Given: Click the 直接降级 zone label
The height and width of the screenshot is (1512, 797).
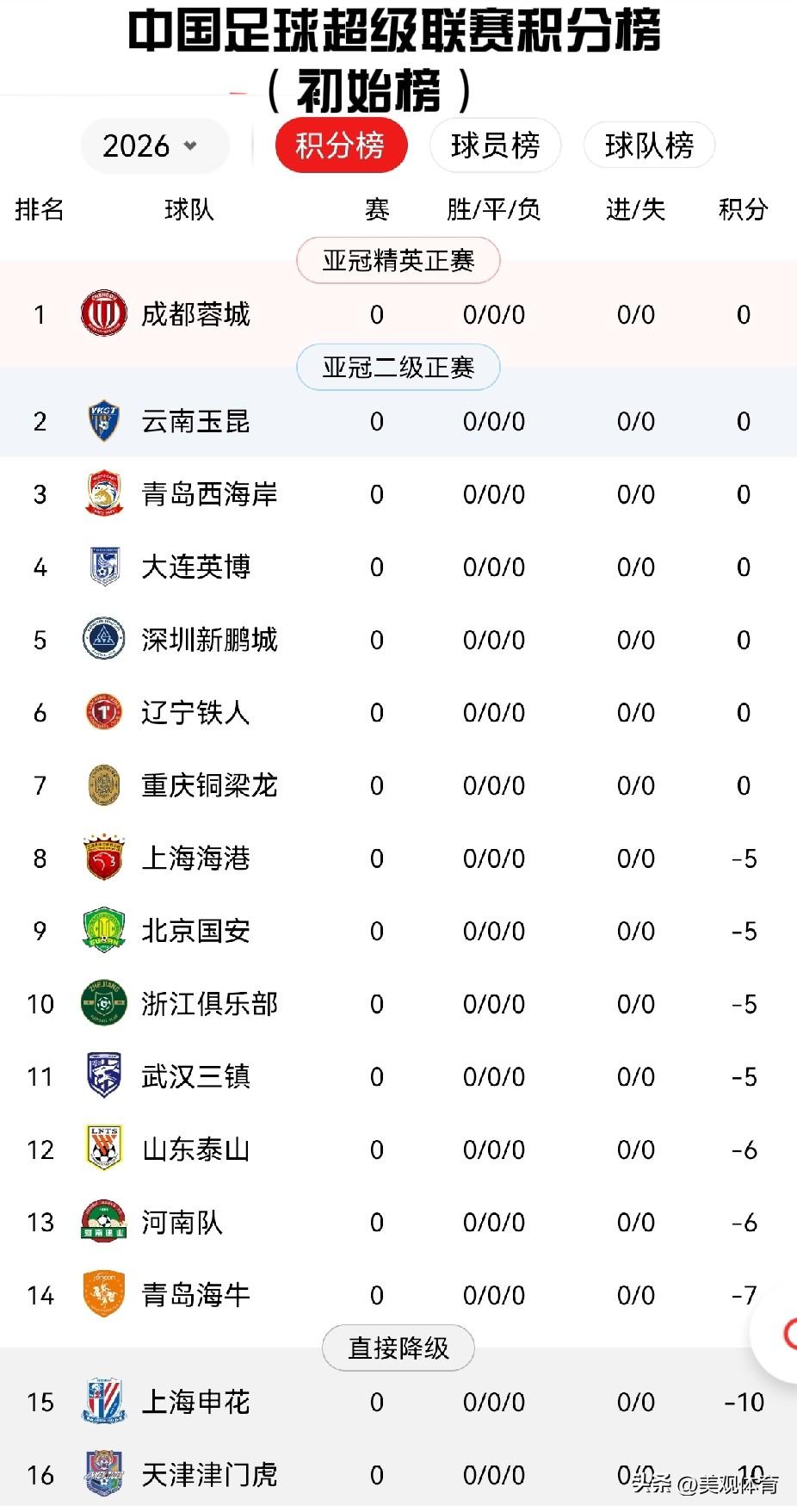Looking at the screenshot, I should click(x=398, y=1348).
